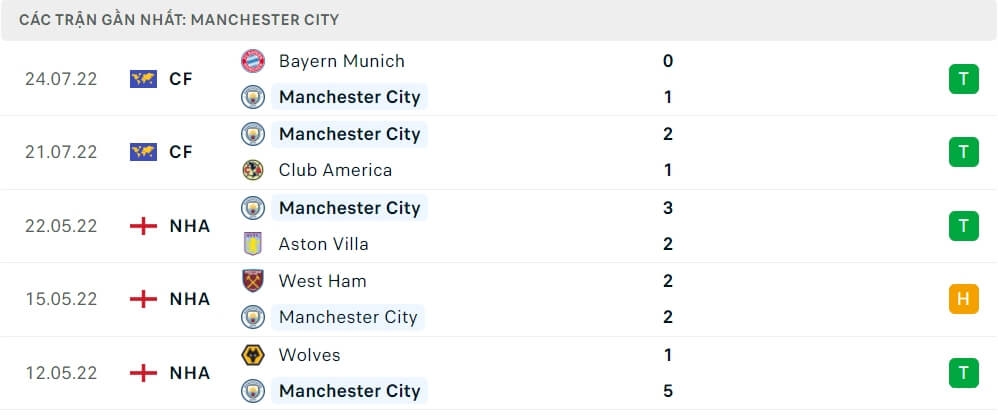The width and height of the screenshot is (998, 415).
Task: Click the England flag icon for 12.05.22
Action: 144,373
